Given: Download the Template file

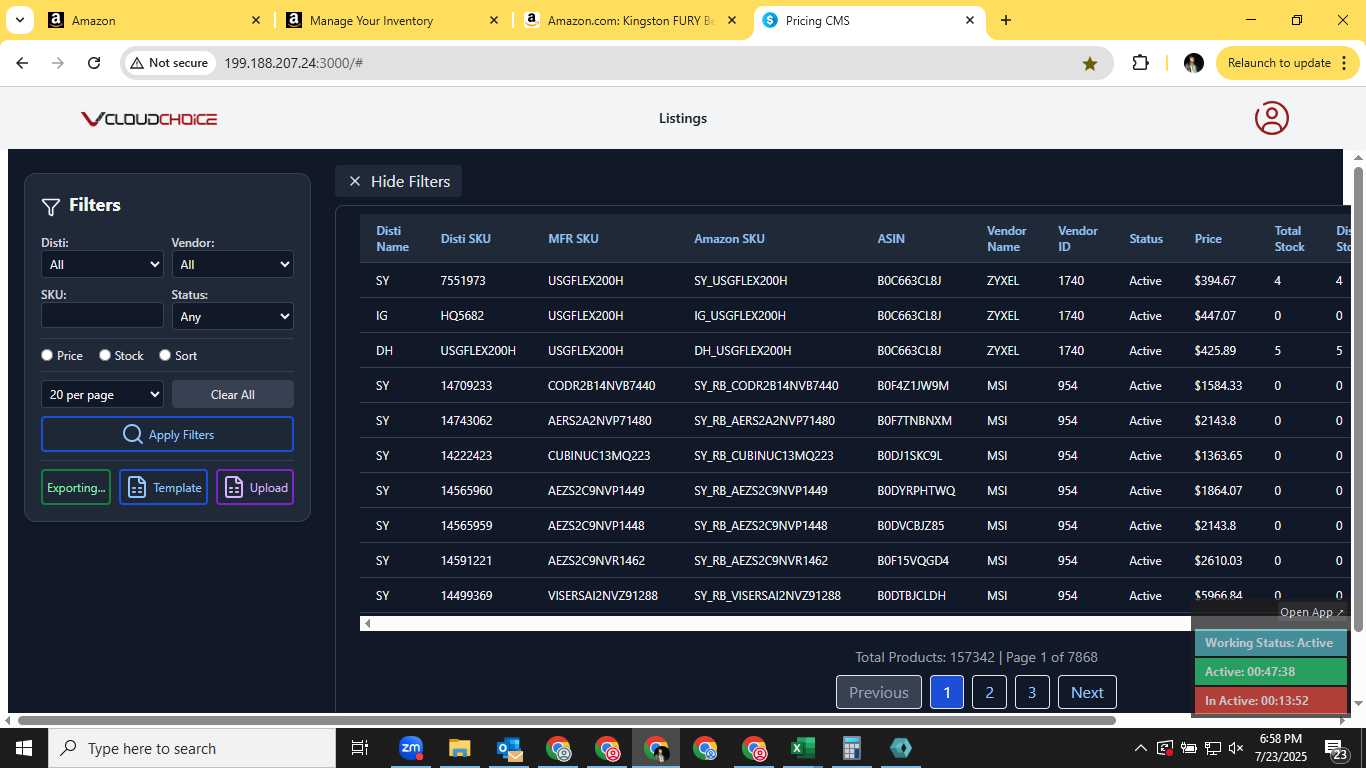Looking at the screenshot, I should 164,487.
